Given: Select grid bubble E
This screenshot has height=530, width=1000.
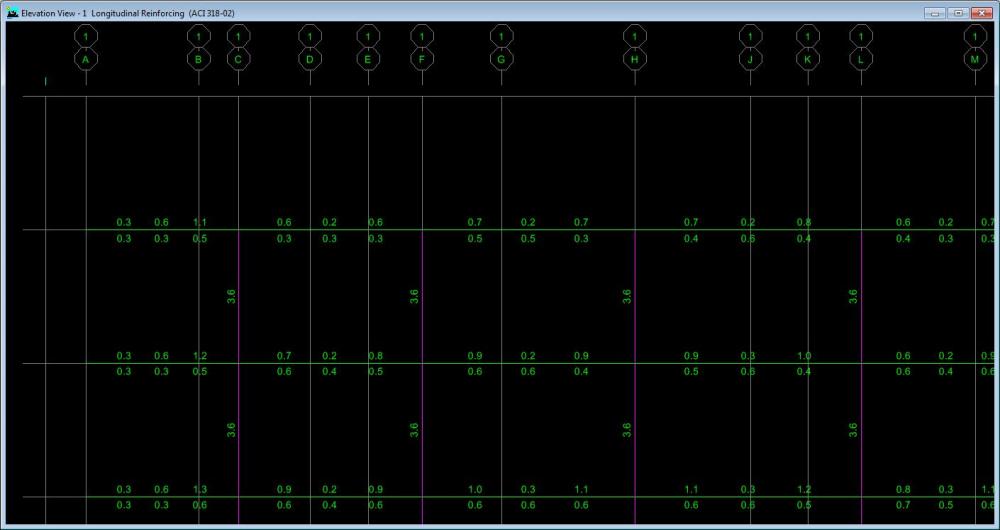Looking at the screenshot, I should [x=368, y=60].
